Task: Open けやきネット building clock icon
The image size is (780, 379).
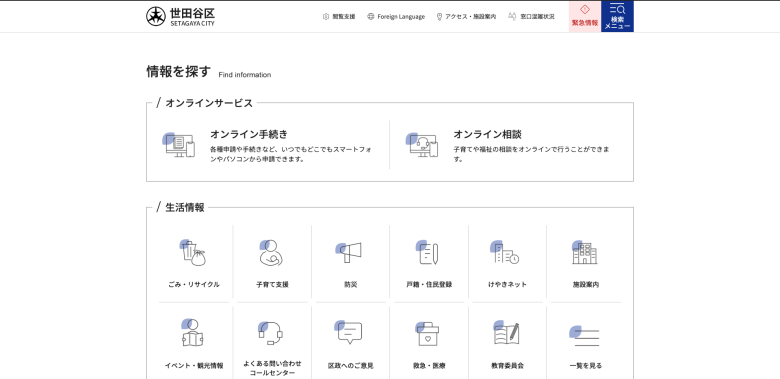Action: [505, 253]
